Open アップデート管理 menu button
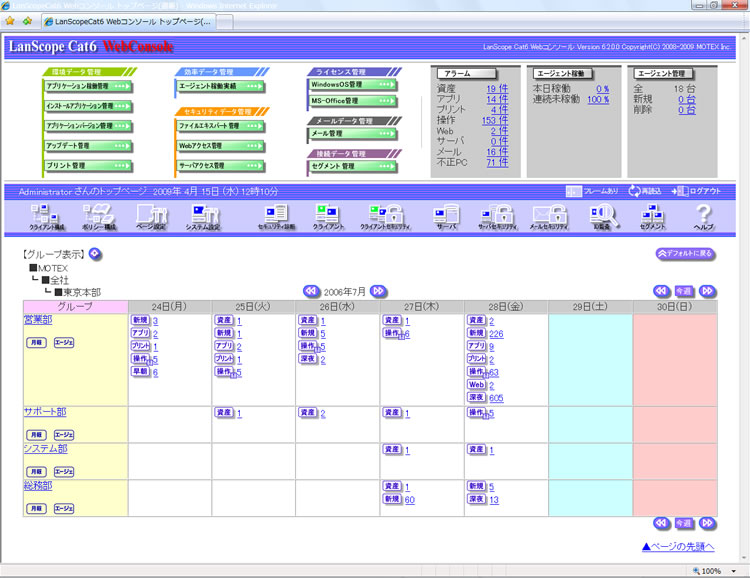 [88, 146]
